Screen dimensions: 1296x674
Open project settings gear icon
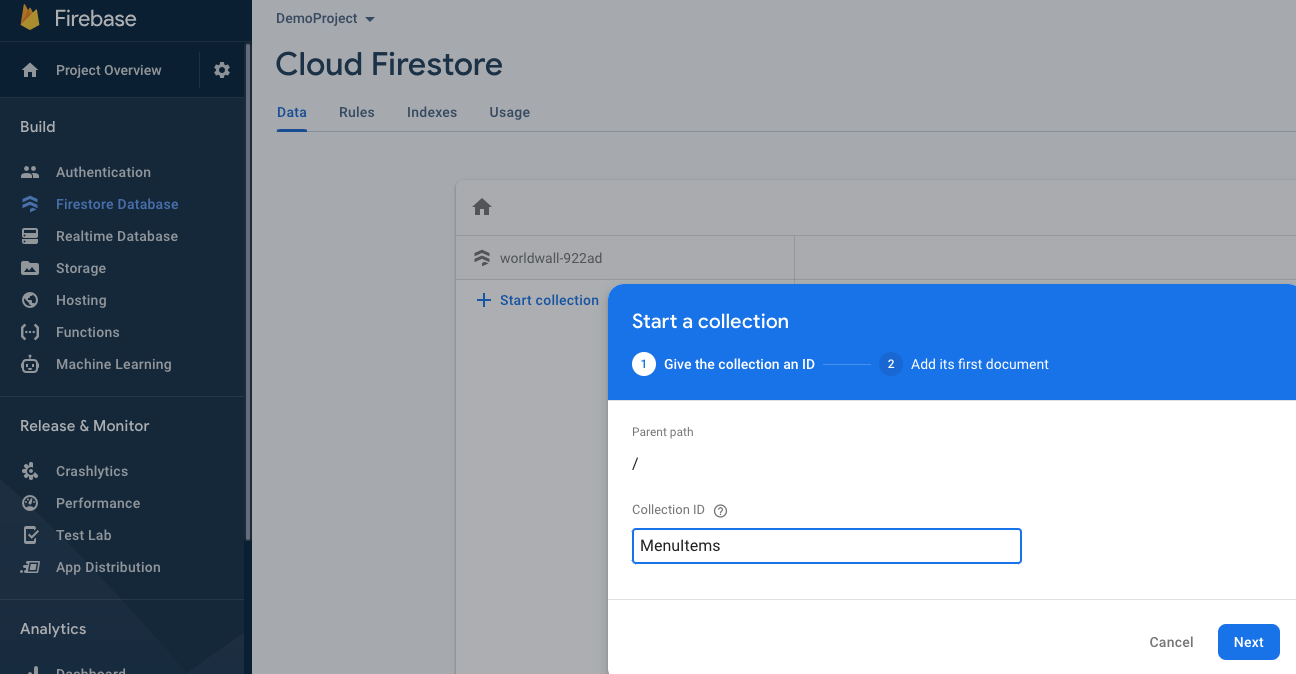tap(222, 70)
